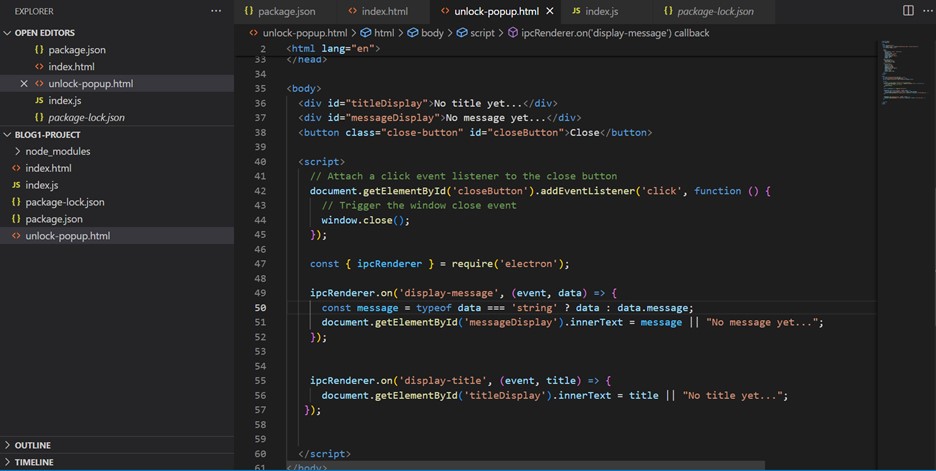
Task: Select the script breadcrumb item
Action: [x=481, y=33]
